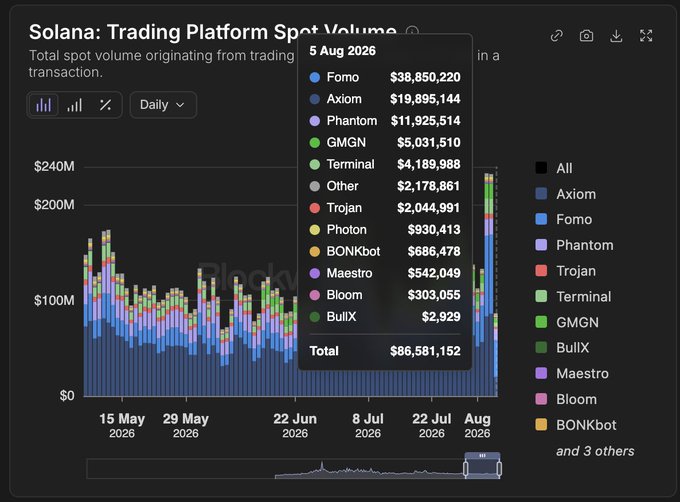Click the Other value $2,178,861 in tooltip
Viewport: 680px width, 502px height.
point(428,186)
